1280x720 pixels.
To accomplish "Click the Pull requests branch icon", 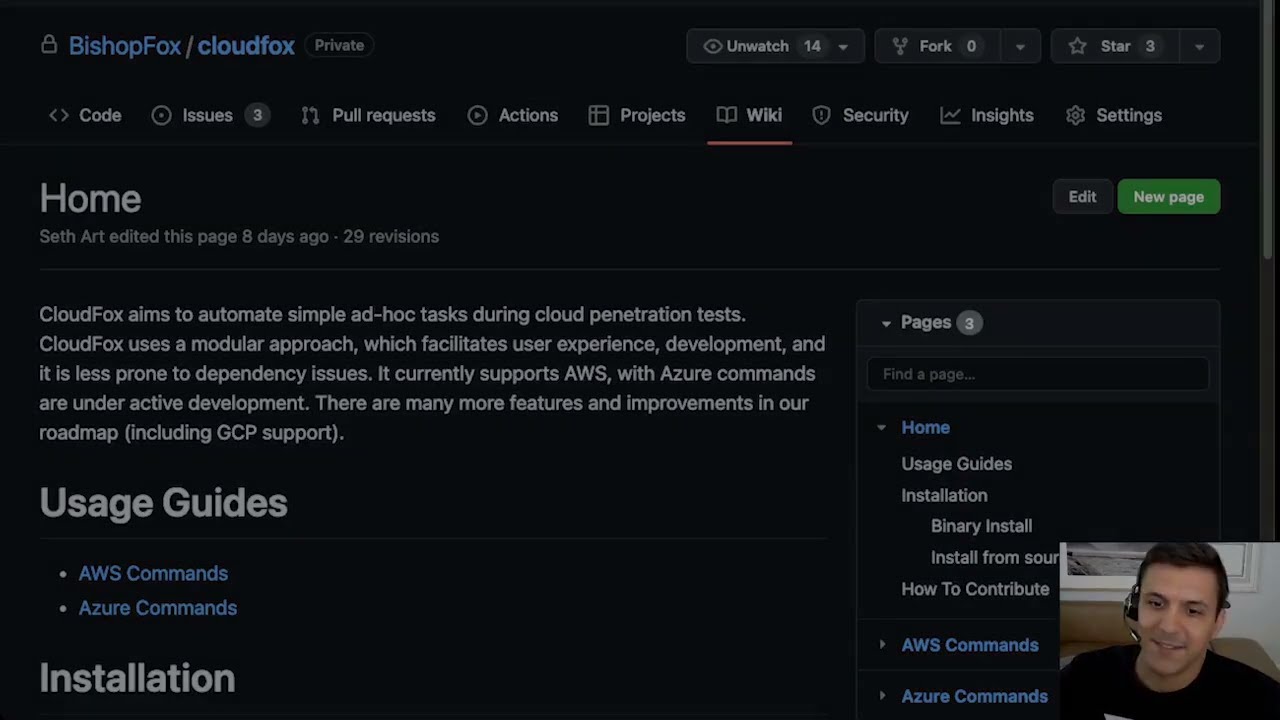I will pos(310,115).
